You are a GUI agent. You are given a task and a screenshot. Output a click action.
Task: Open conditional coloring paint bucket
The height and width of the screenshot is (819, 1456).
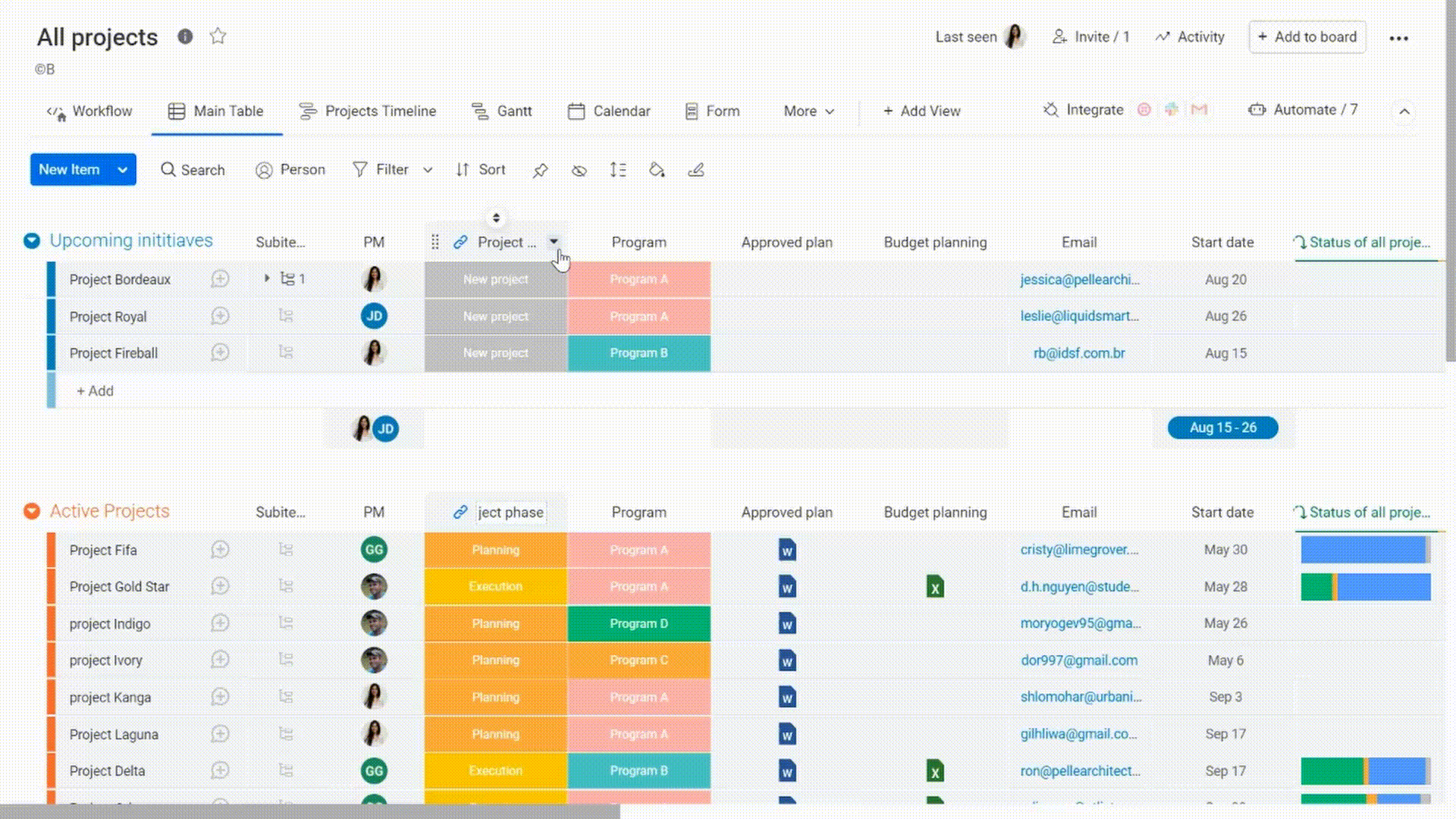657,171
